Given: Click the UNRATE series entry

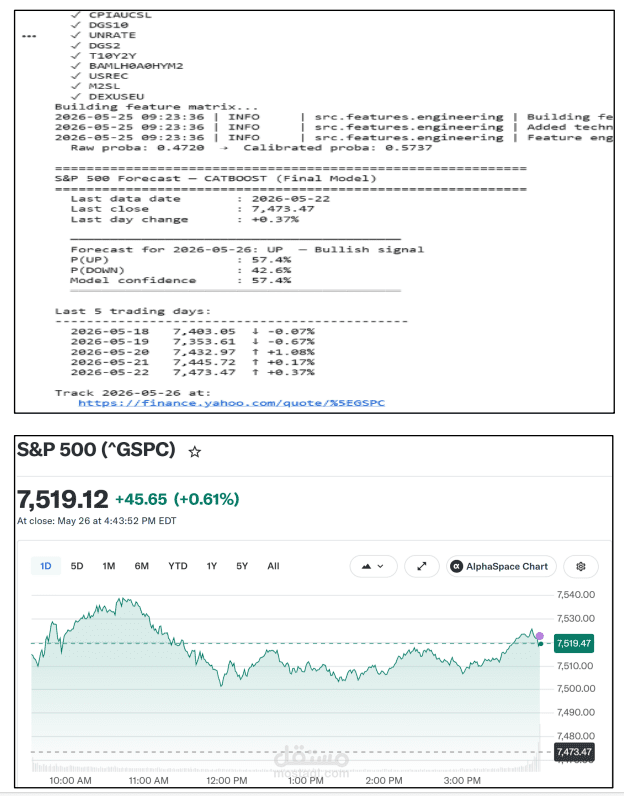Looking at the screenshot, I should pos(112,35).
